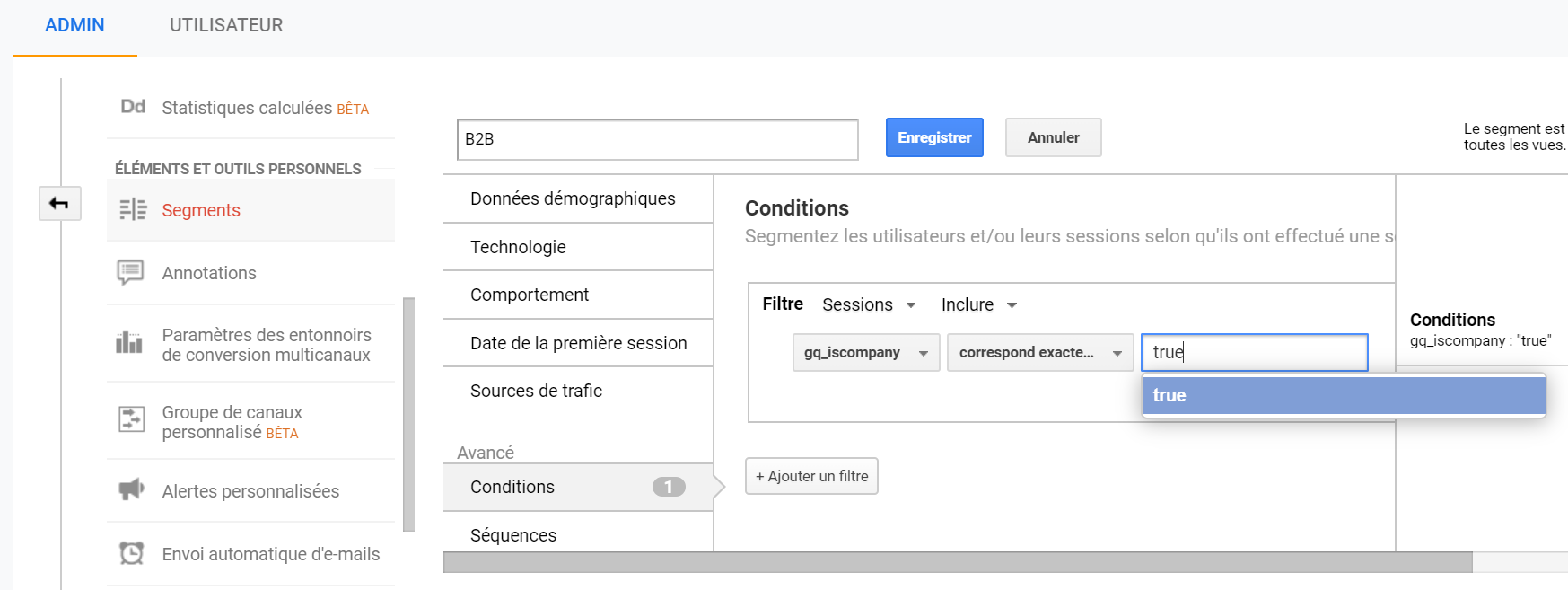Image resolution: width=1568 pixels, height=590 pixels.
Task: Select the Conditions advanced section
Action: [578, 487]
